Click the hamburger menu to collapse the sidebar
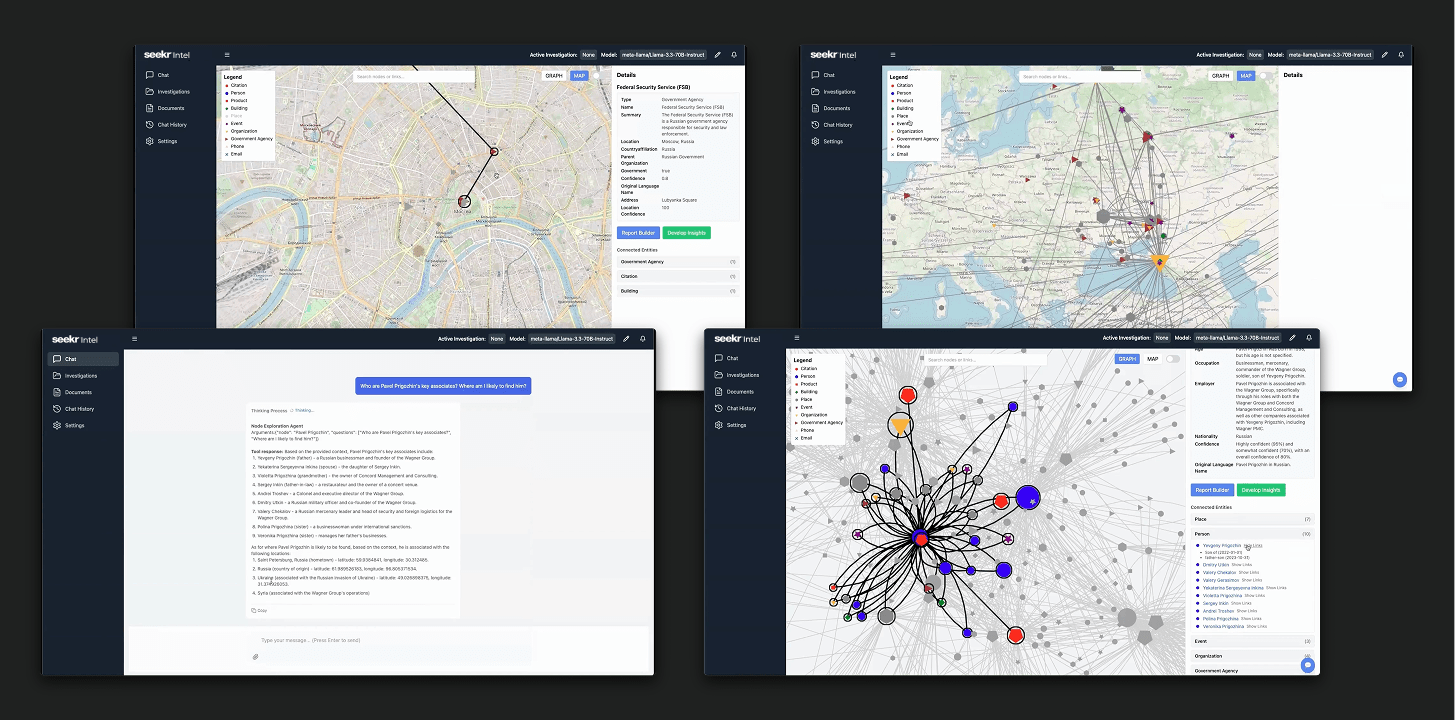 click(135, 339)
